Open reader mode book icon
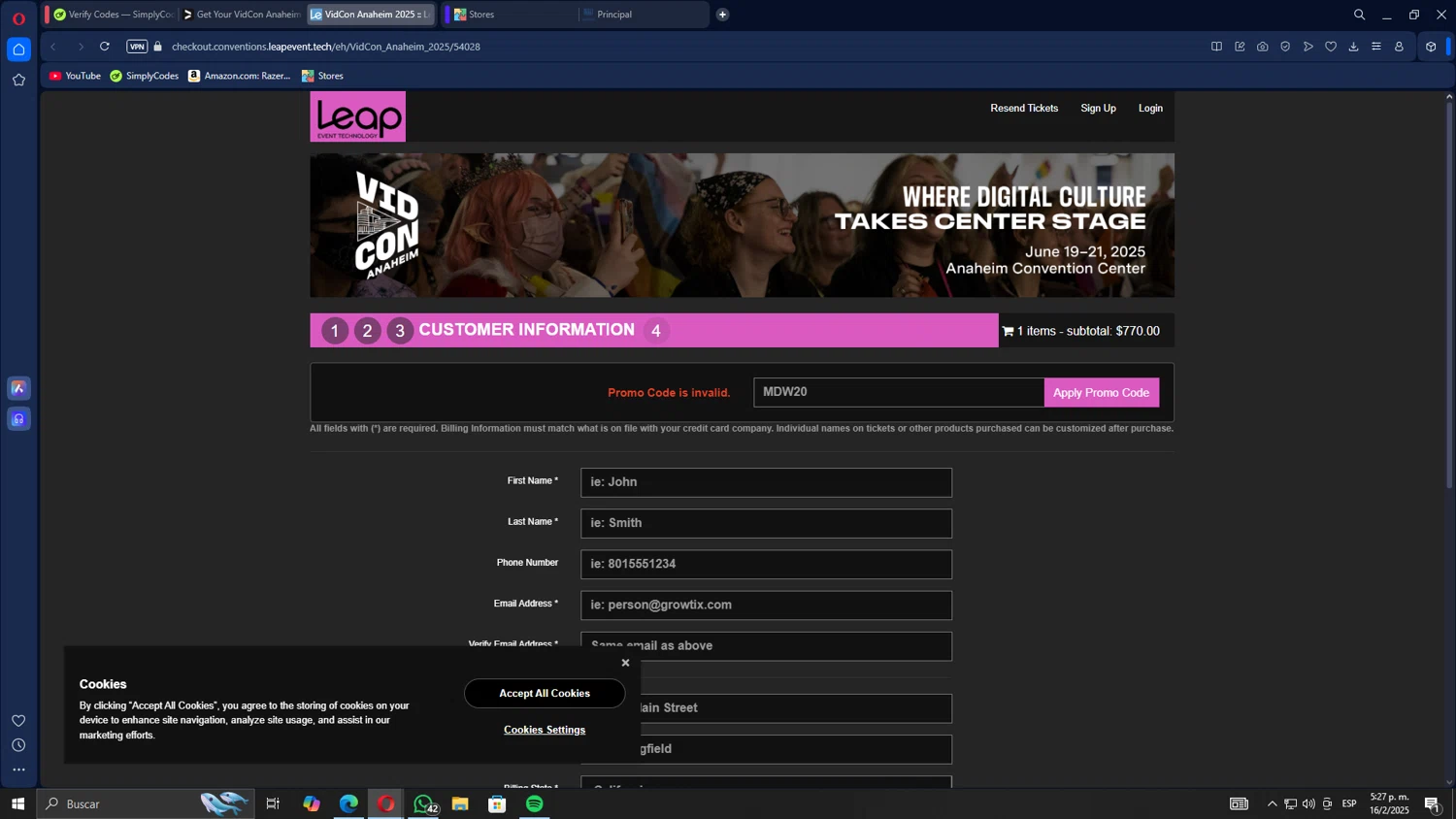The image size is (1456, 819). click(1216, 47)
